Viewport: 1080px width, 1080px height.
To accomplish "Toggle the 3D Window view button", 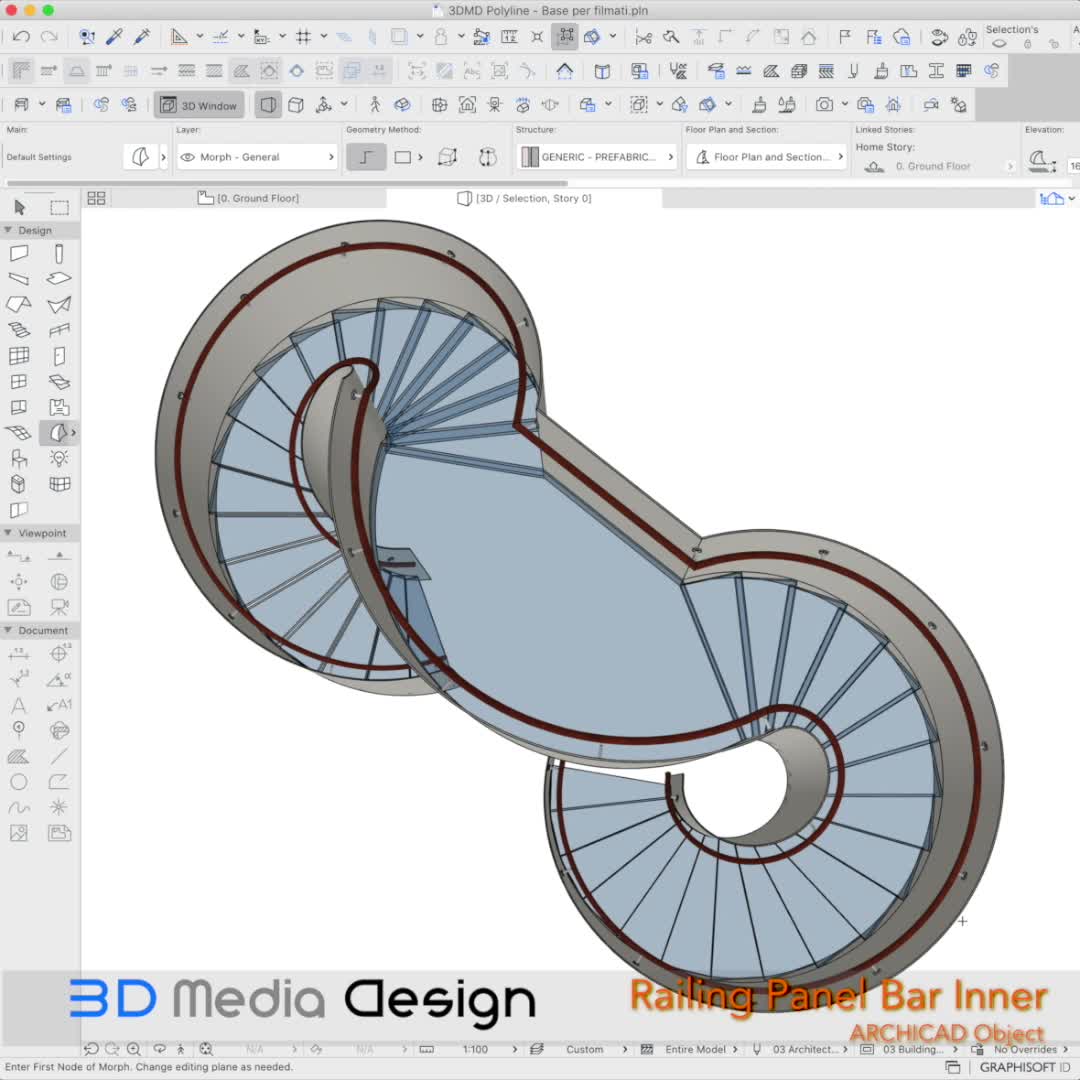I will 199,105.
